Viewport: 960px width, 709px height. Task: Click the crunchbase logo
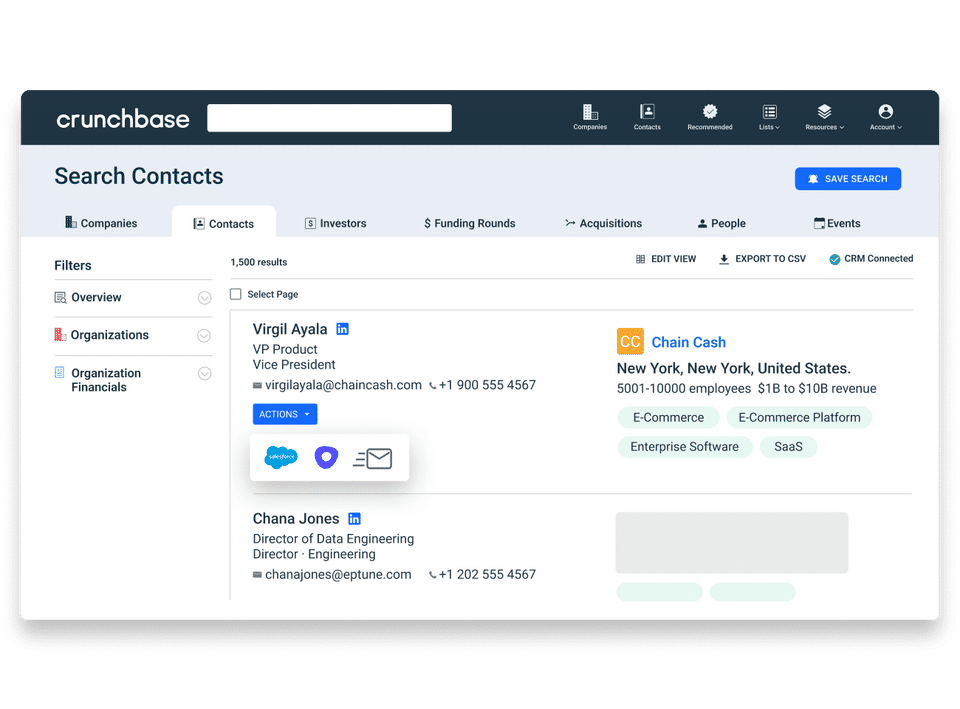[x=122, y=119]
